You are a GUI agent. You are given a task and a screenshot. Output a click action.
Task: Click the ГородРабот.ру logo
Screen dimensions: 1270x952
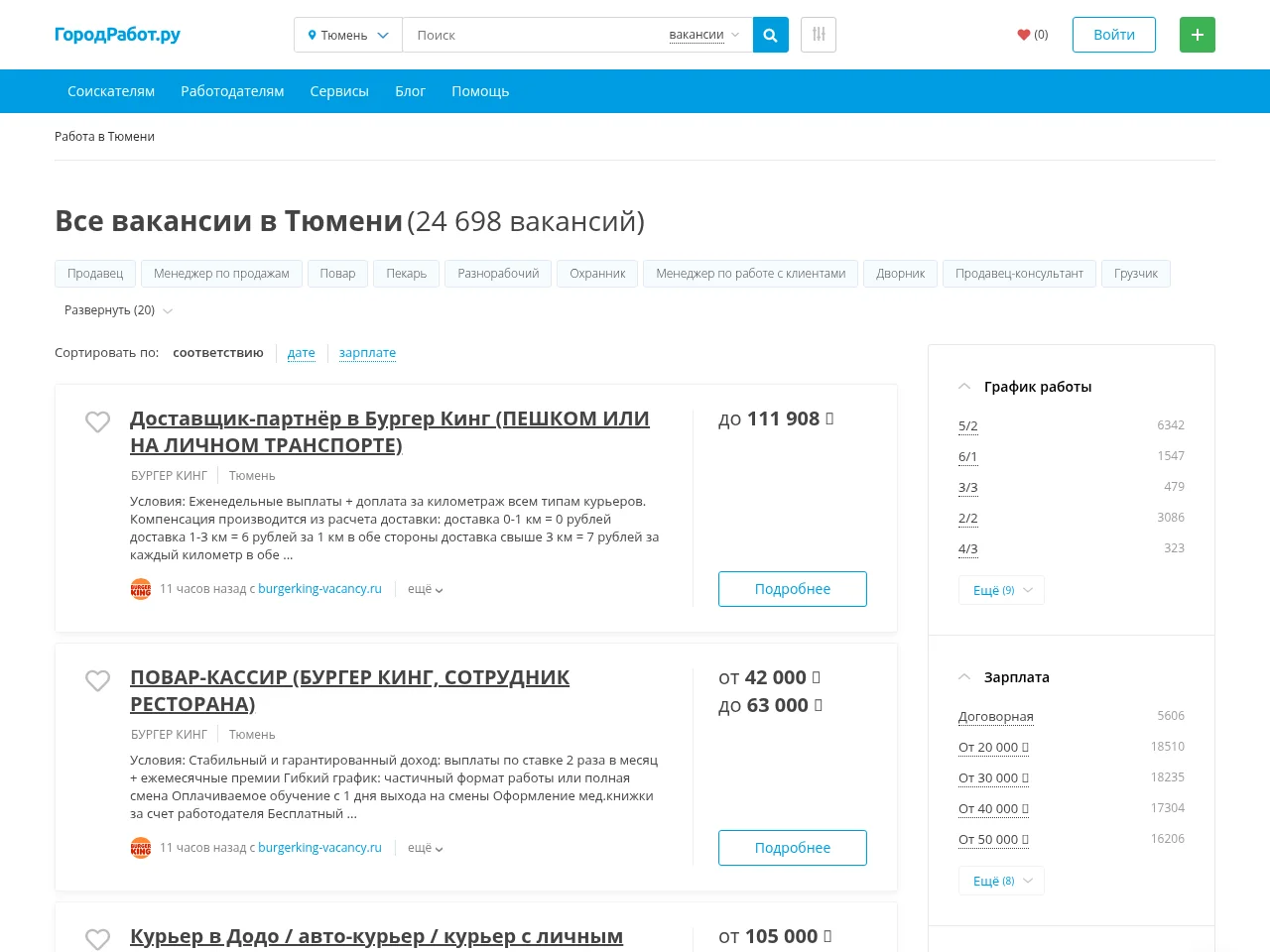(117, 35)
